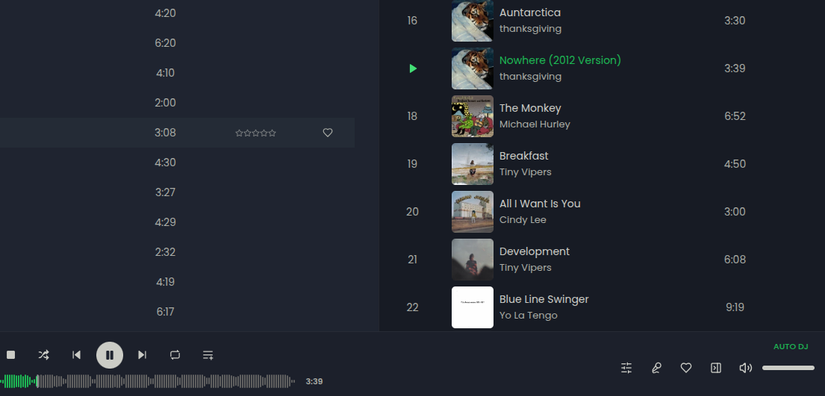This screenshot has width=825, height=396.
Task: Open the equalizer settings icon
Action: point(626,368)
